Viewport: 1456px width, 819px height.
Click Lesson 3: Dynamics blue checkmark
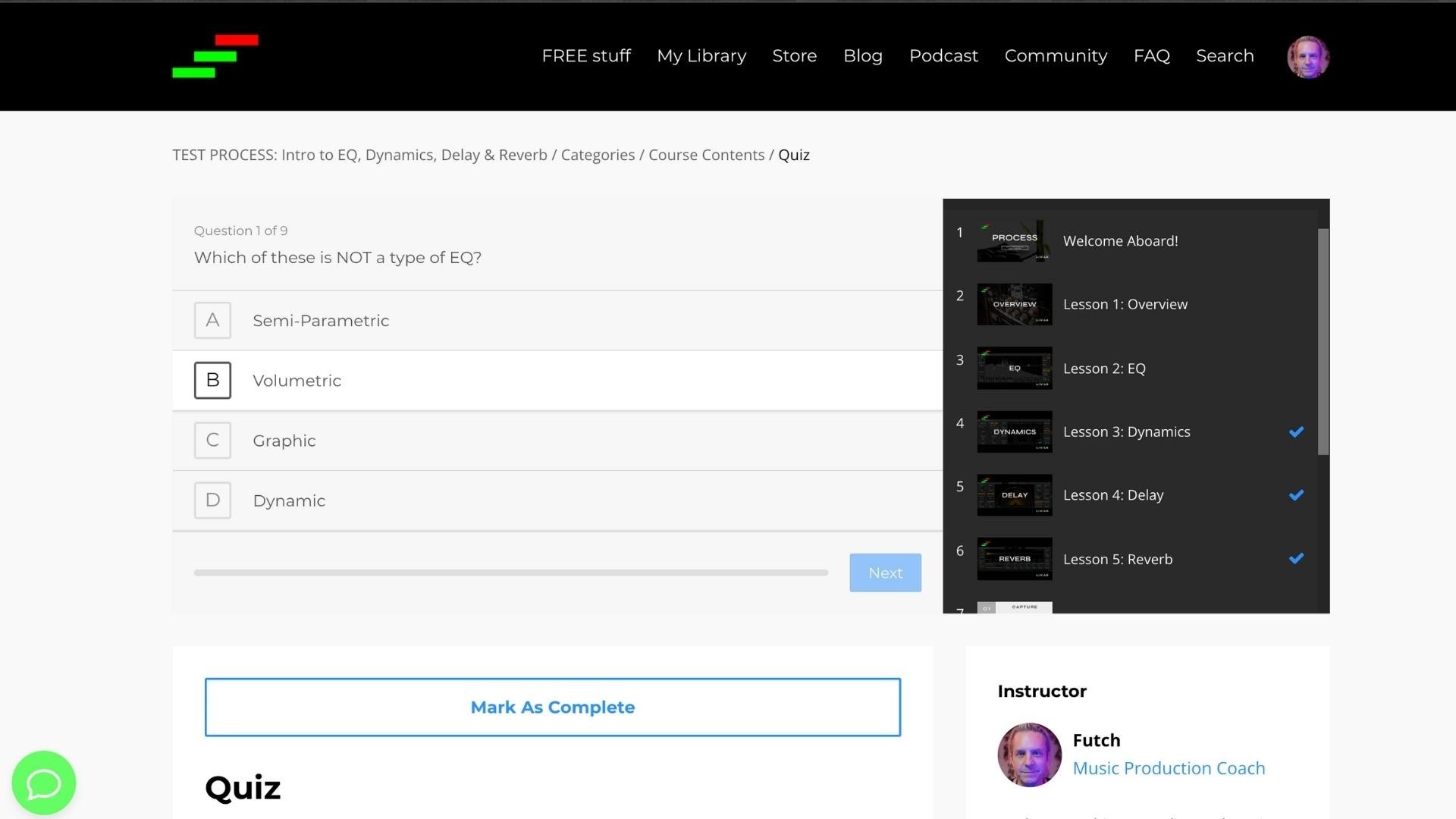[x=1296, y=431]
